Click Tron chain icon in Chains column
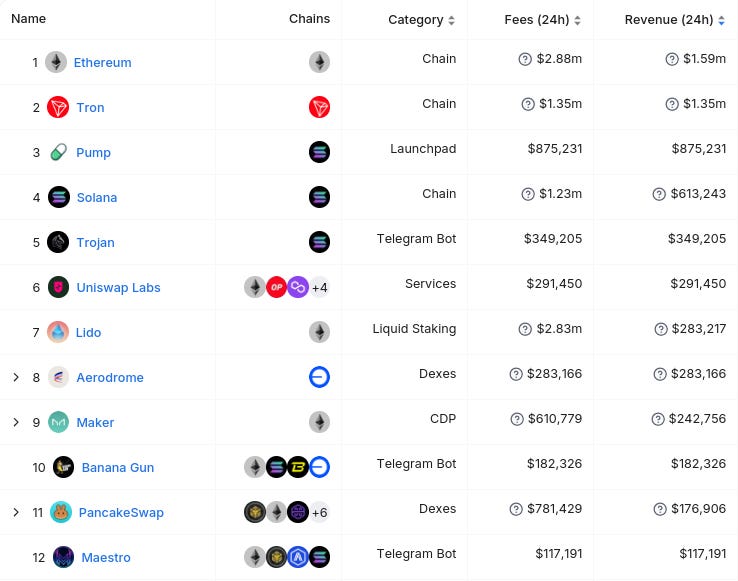The width and height of the screenshot is (738, 581). coord(319,107)
